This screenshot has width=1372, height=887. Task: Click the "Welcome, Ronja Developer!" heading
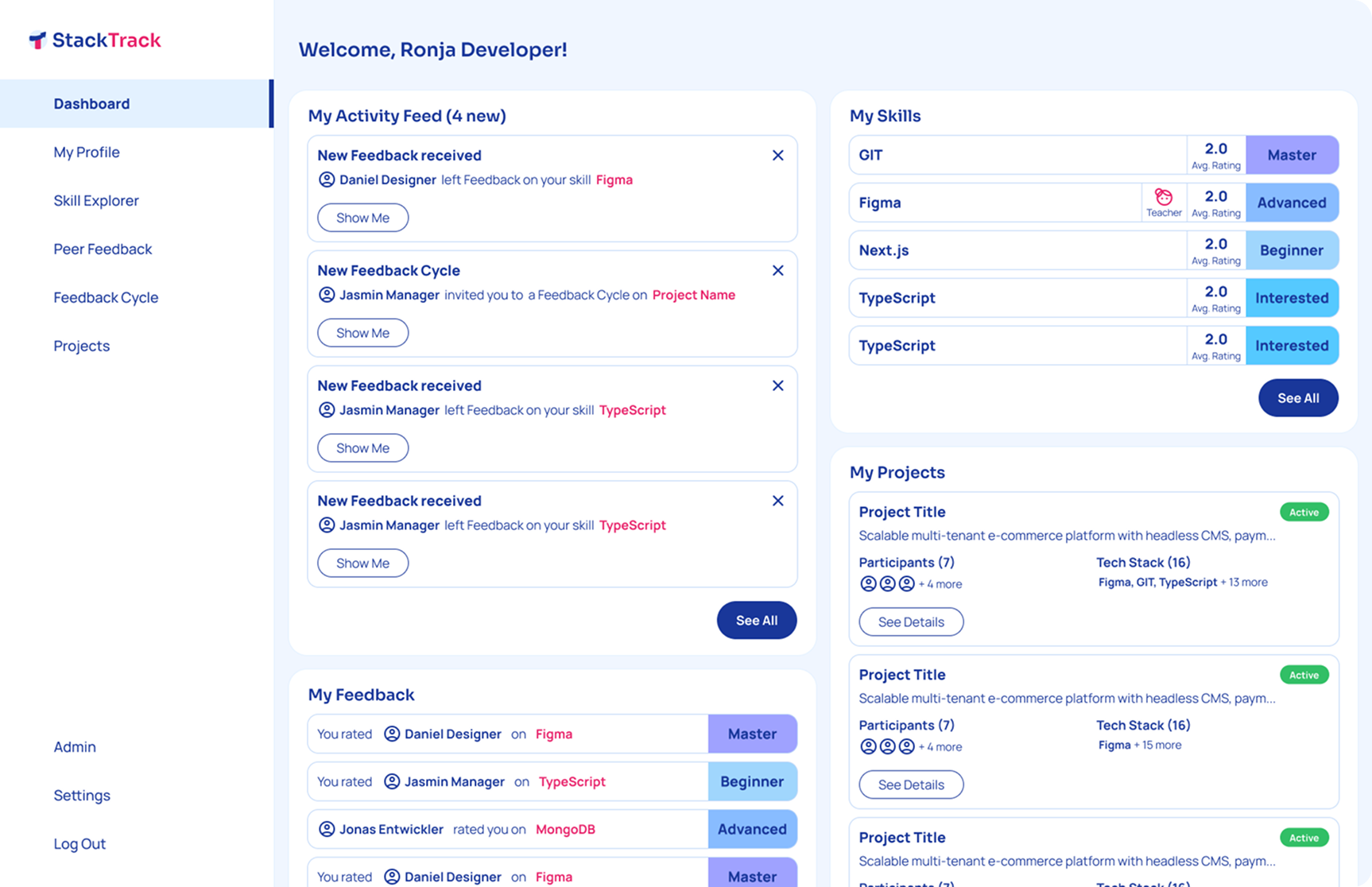(432, 49)
